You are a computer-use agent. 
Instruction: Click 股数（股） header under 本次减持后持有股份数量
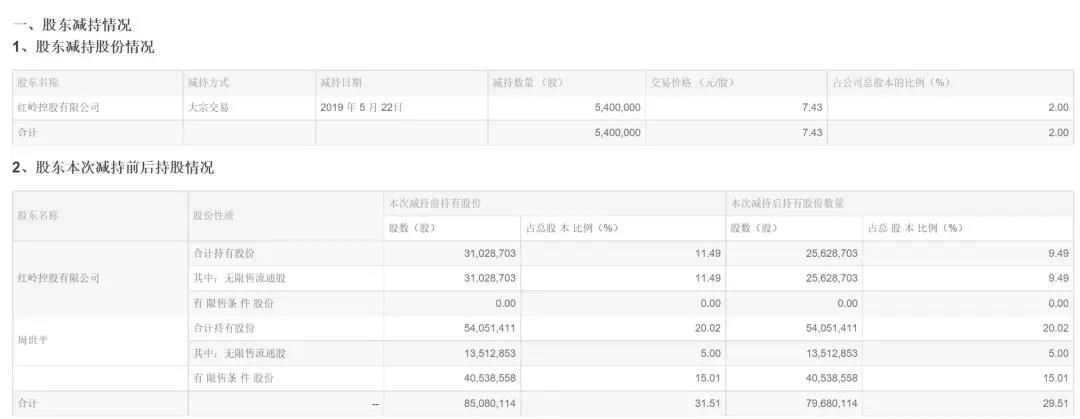(754, 228)
